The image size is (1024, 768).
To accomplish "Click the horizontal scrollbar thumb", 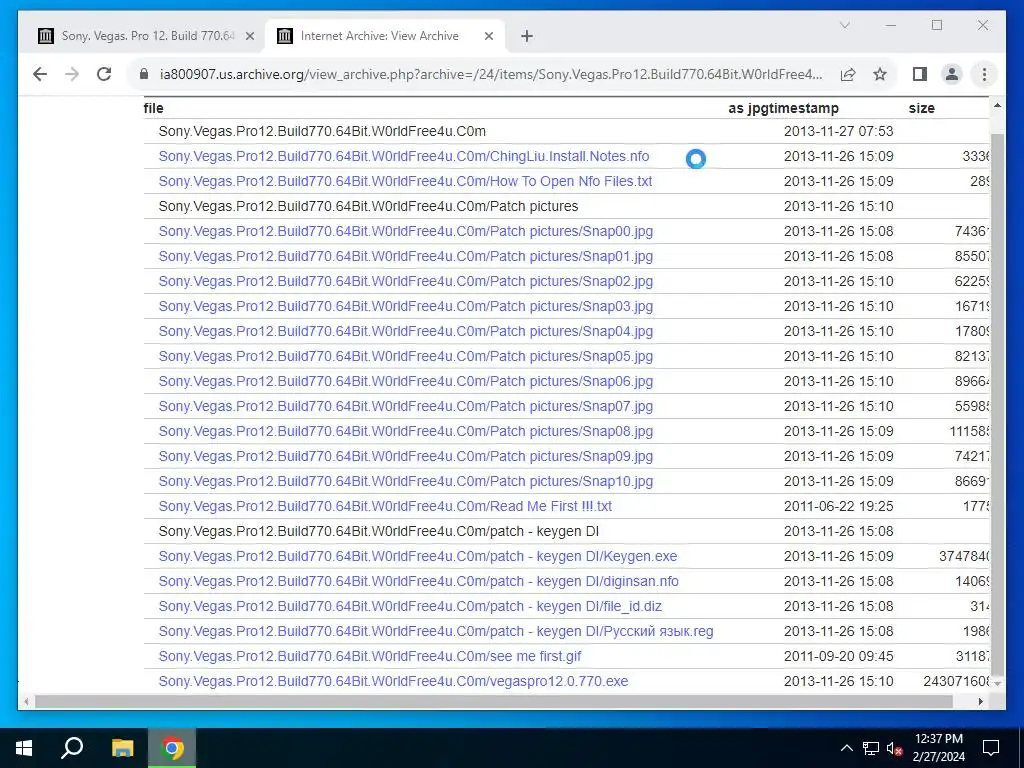I will click(x=494, y=701).
